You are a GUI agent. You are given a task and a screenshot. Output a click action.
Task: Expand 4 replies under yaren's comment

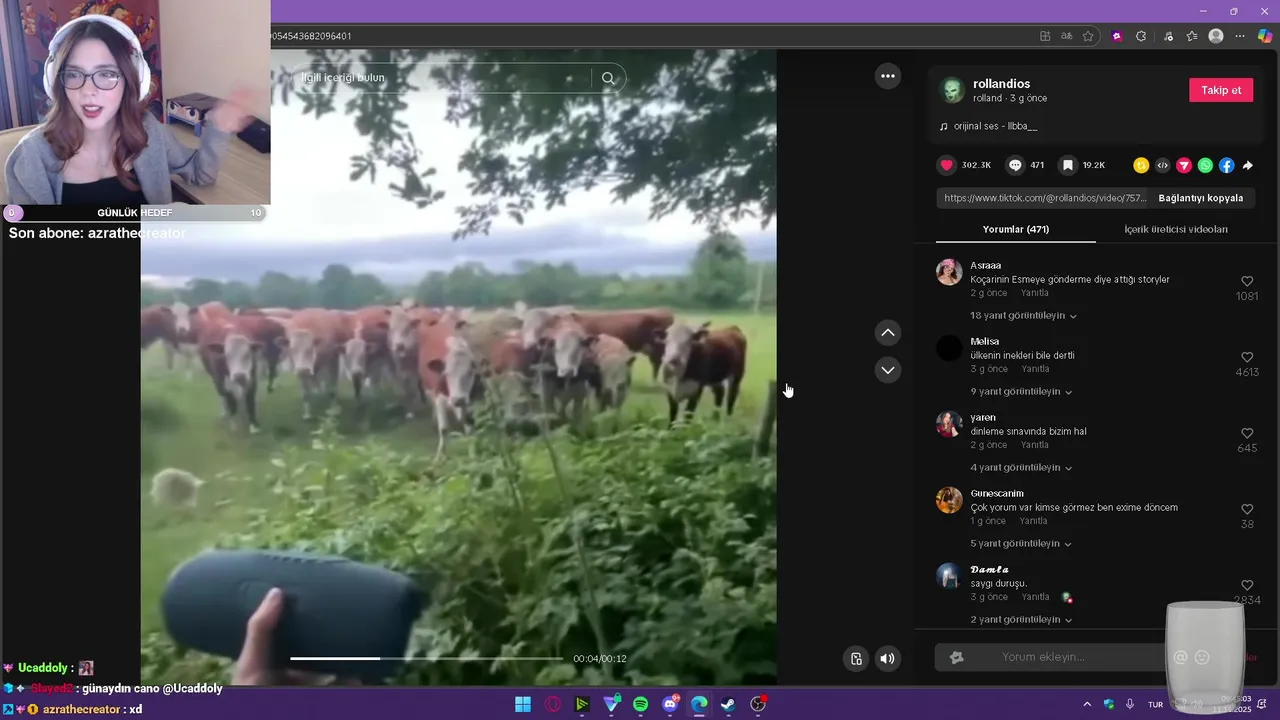(x=1021, y=468)
